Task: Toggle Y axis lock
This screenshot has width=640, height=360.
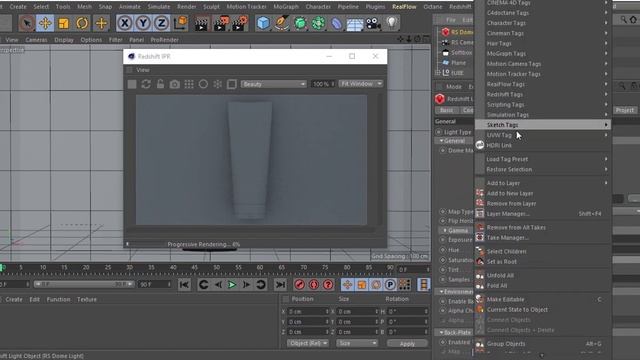Action: click(x=143, y=23)
